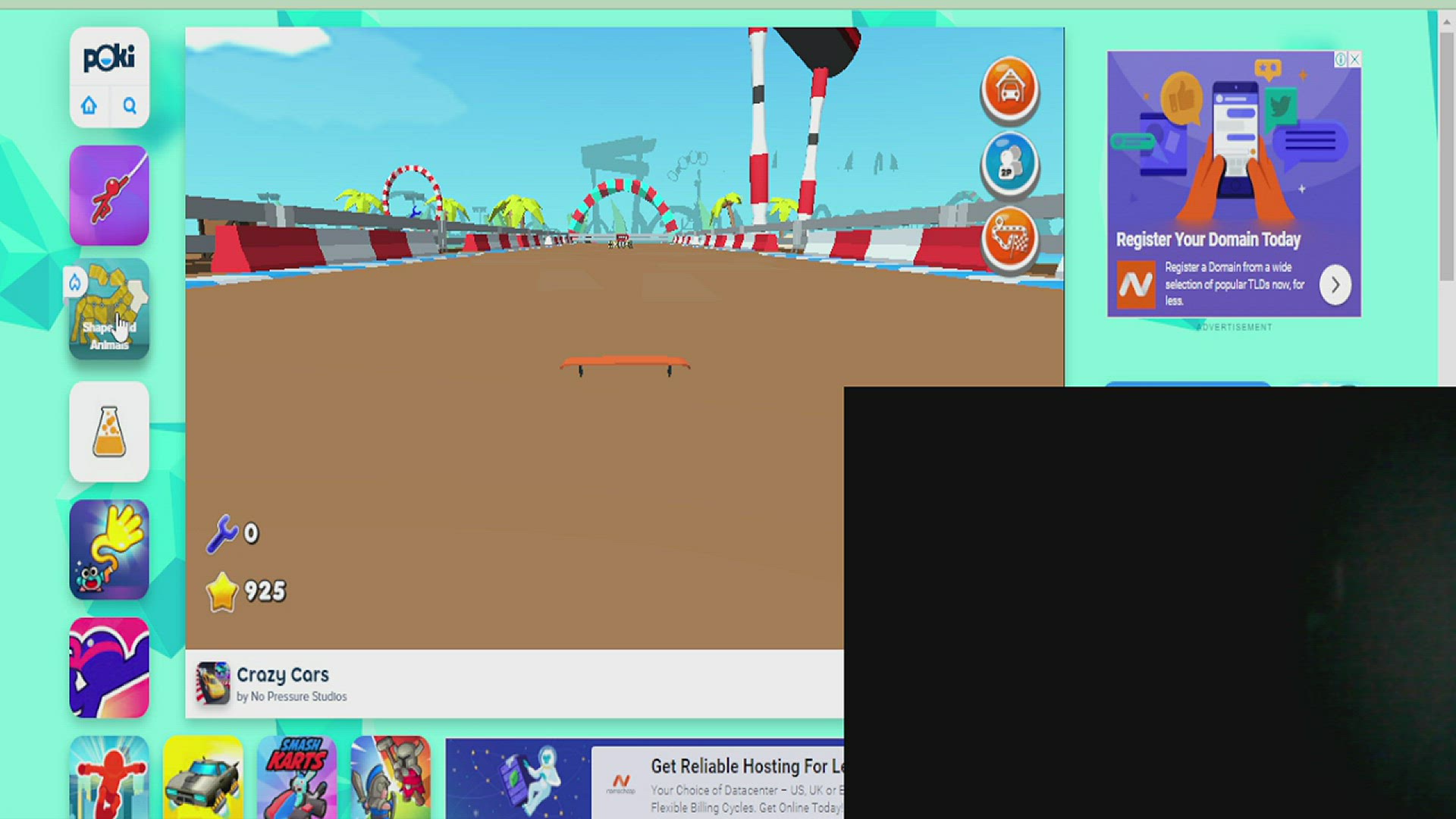Go to Poki home page
This screenshot has width=1456, height=819.
point(89,105)
